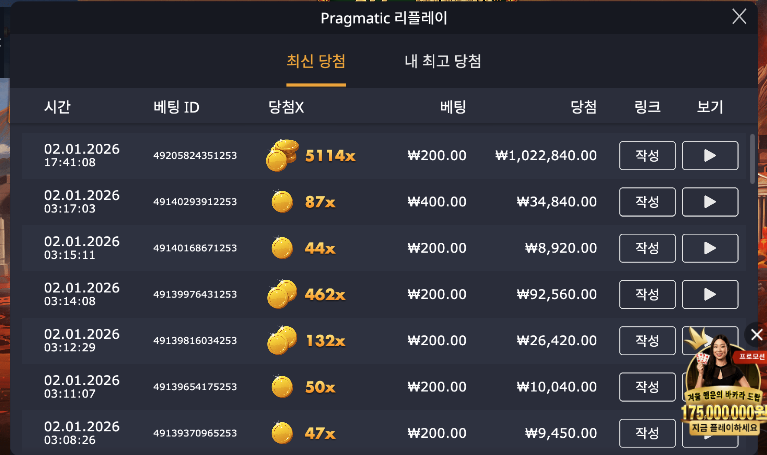
Task: Click the replay list scrollbar
Action: [752, 159]
